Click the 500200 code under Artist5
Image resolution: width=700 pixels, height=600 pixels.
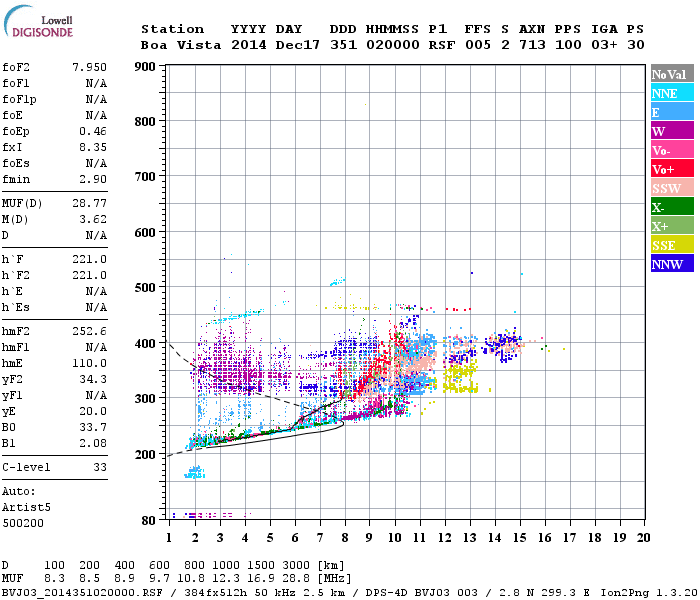(x=23, y=523)
